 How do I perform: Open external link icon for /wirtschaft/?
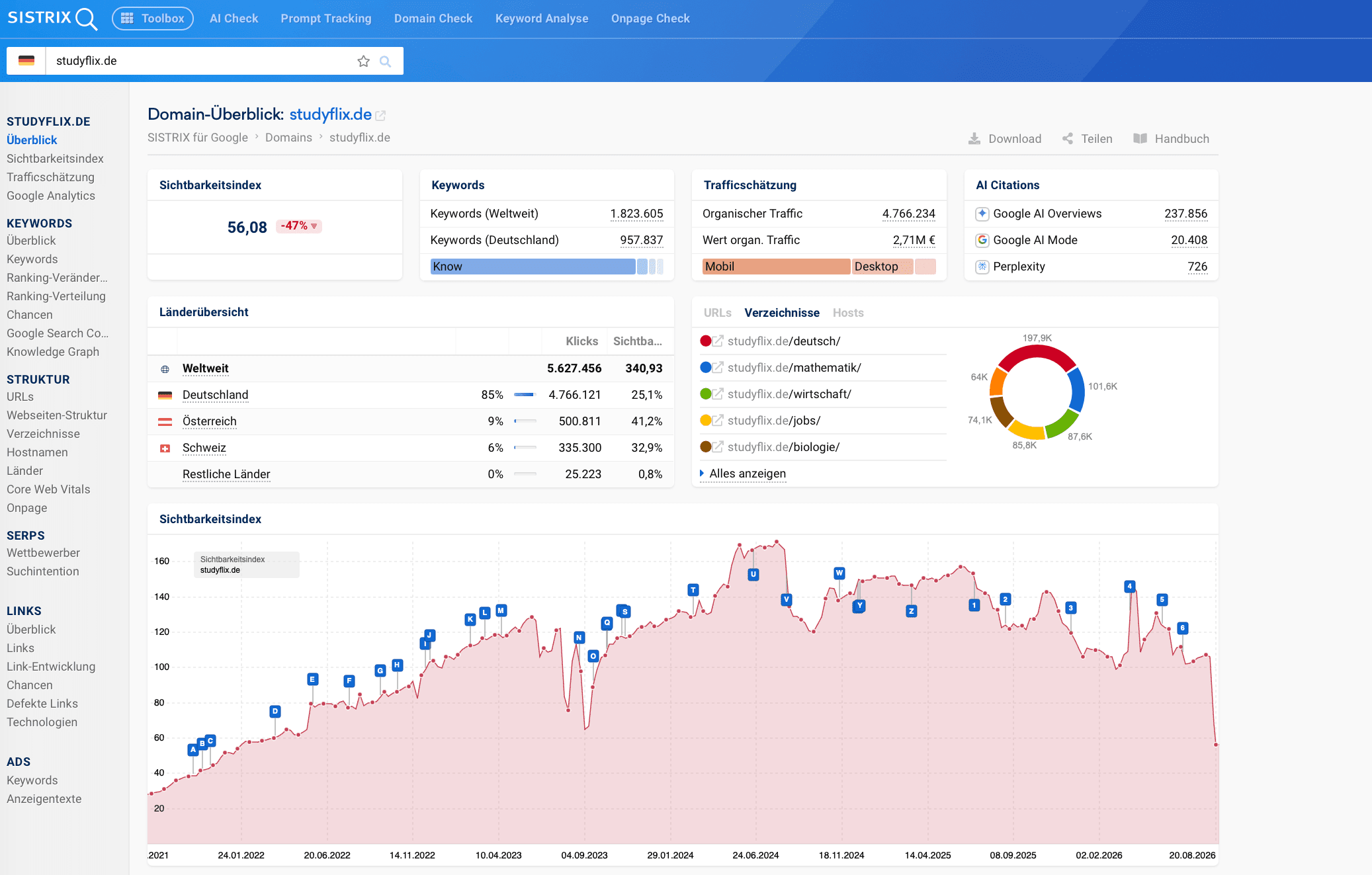point(718,394)
